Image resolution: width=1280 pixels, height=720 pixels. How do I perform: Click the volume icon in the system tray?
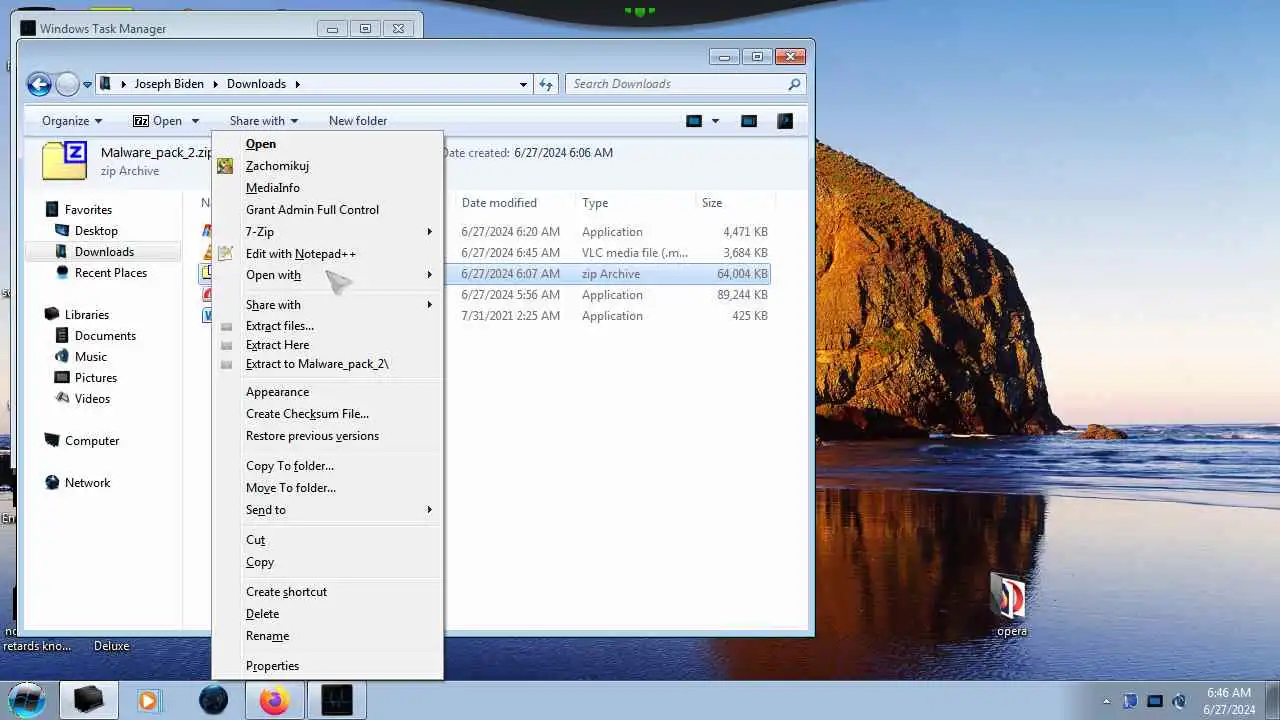pyautogui.click(x=1179, y=701)
